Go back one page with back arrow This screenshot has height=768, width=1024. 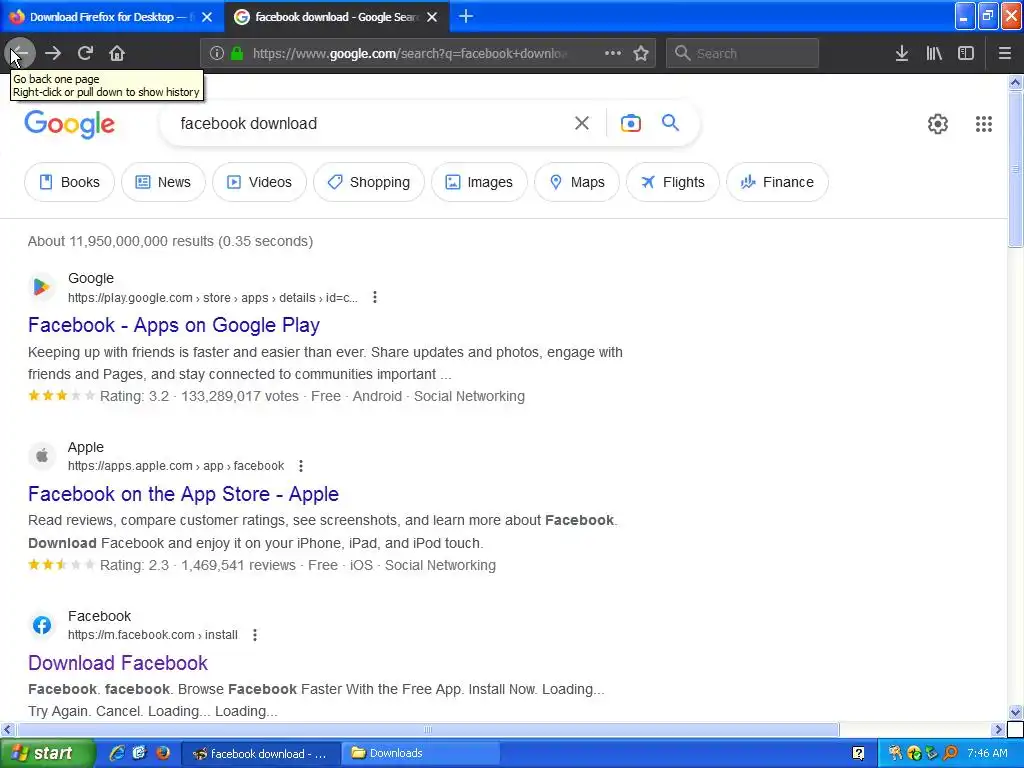tap(20, 54)
